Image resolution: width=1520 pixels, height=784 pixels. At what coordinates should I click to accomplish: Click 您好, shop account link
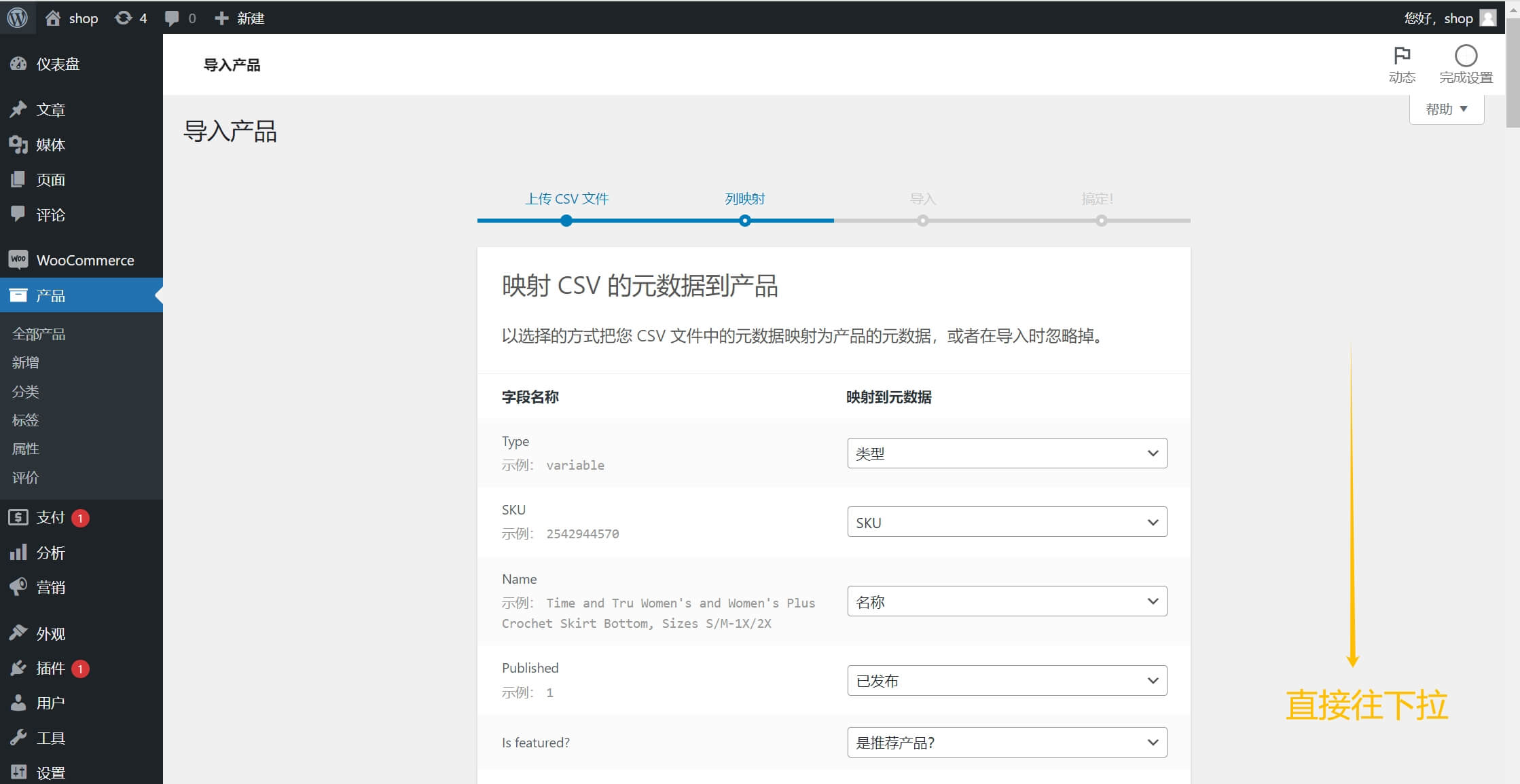[1438, 18]
